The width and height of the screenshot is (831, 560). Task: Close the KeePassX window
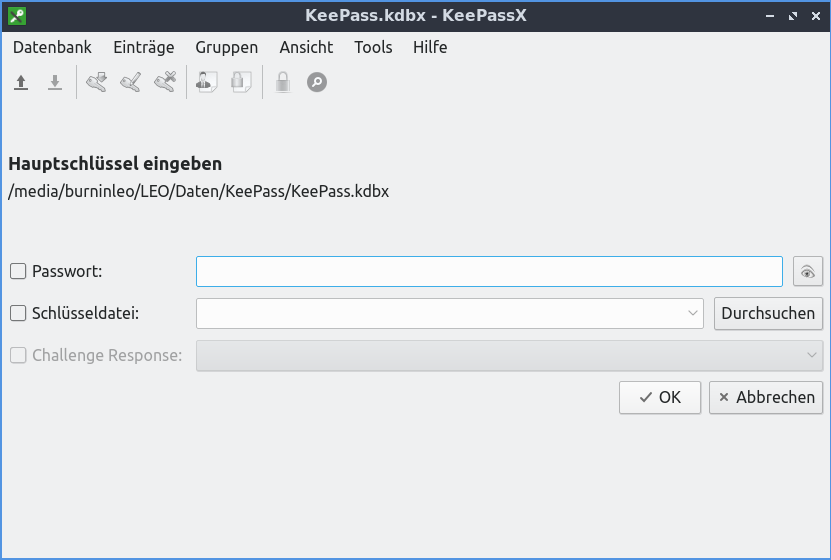click(x=816, y=16)
